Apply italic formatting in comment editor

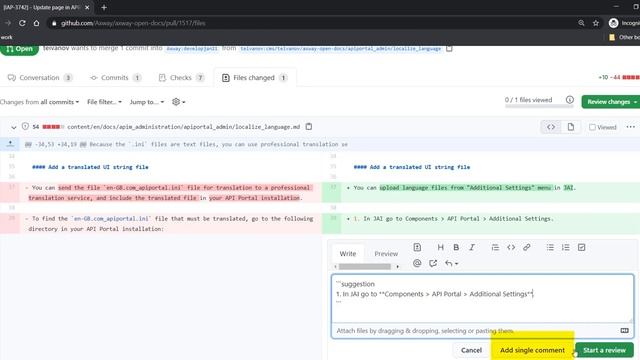[x=472, y=247]
